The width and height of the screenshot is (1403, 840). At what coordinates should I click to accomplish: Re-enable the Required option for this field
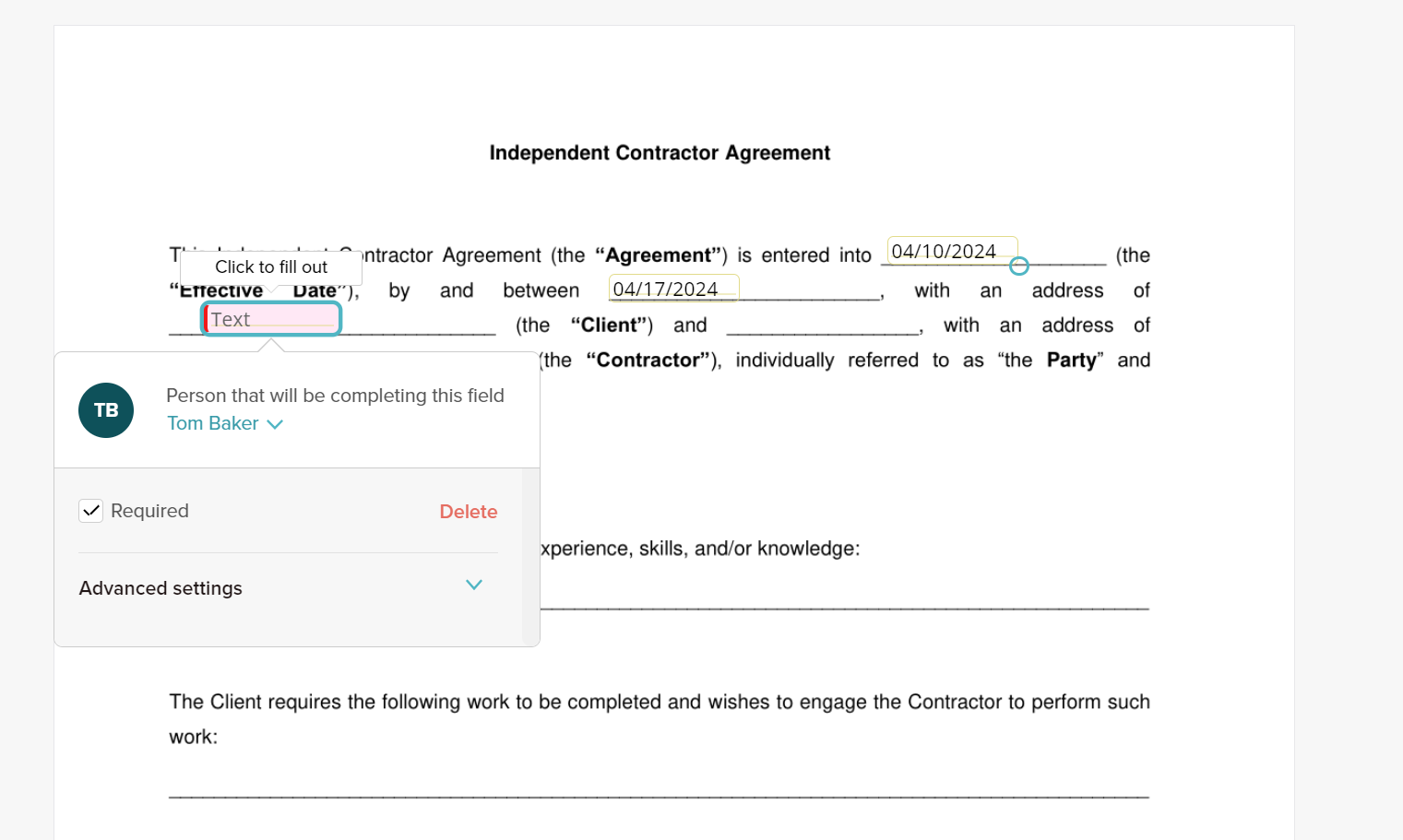pyautogui.click(x=90, y=510)
